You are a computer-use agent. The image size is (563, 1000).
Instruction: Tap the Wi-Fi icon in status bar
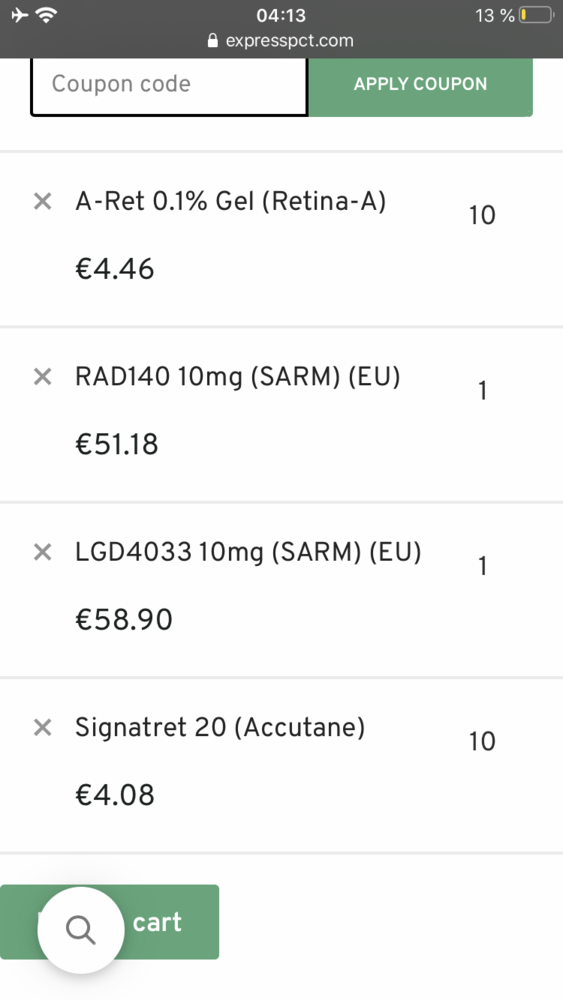tap(47, 15)
